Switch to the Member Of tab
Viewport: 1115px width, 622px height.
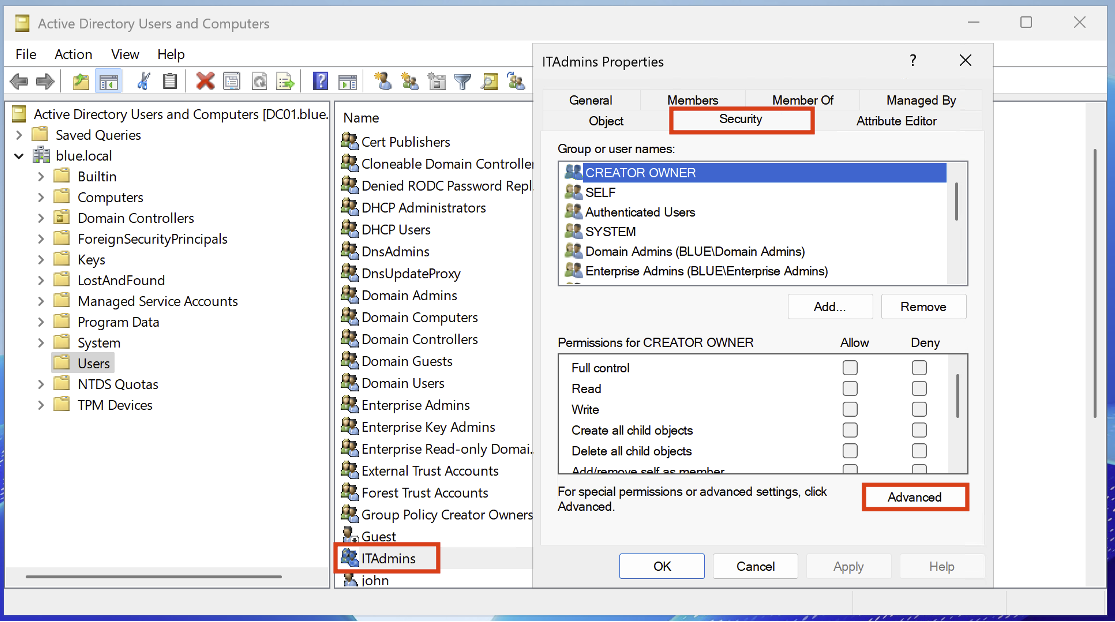[802, 100]
